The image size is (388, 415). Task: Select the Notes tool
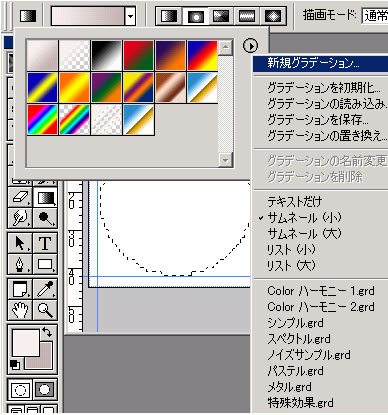pyautogui.click(x=21, y=289)
